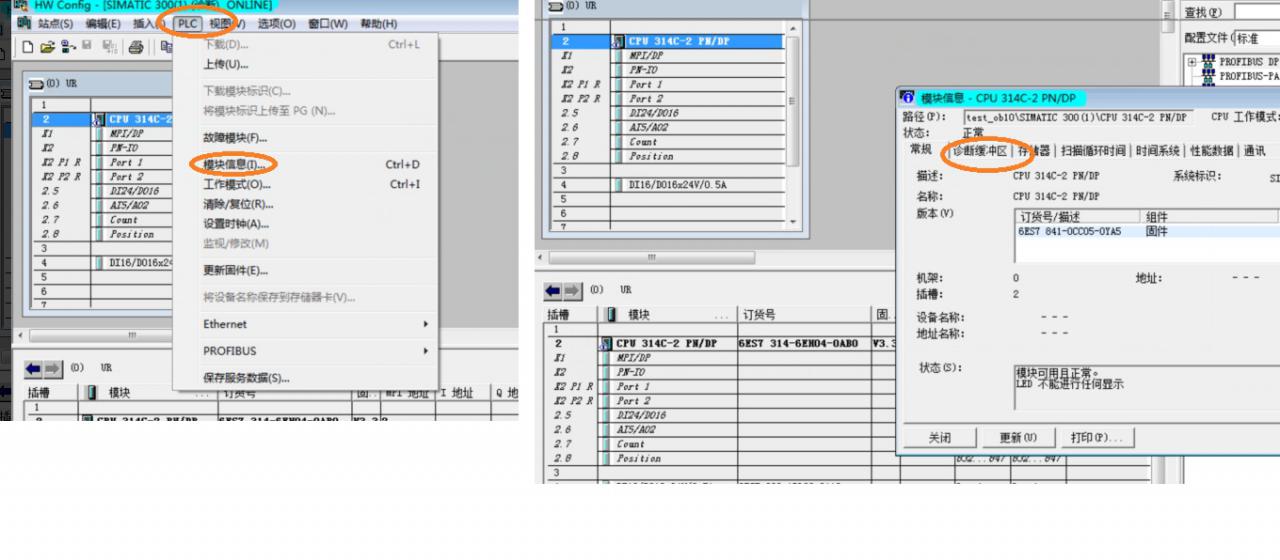Image resolution: width=1280 pixels, height=560 pixels.
Task: Select 模块信息(I)... menu entry
Action: (x=305, y=164)
